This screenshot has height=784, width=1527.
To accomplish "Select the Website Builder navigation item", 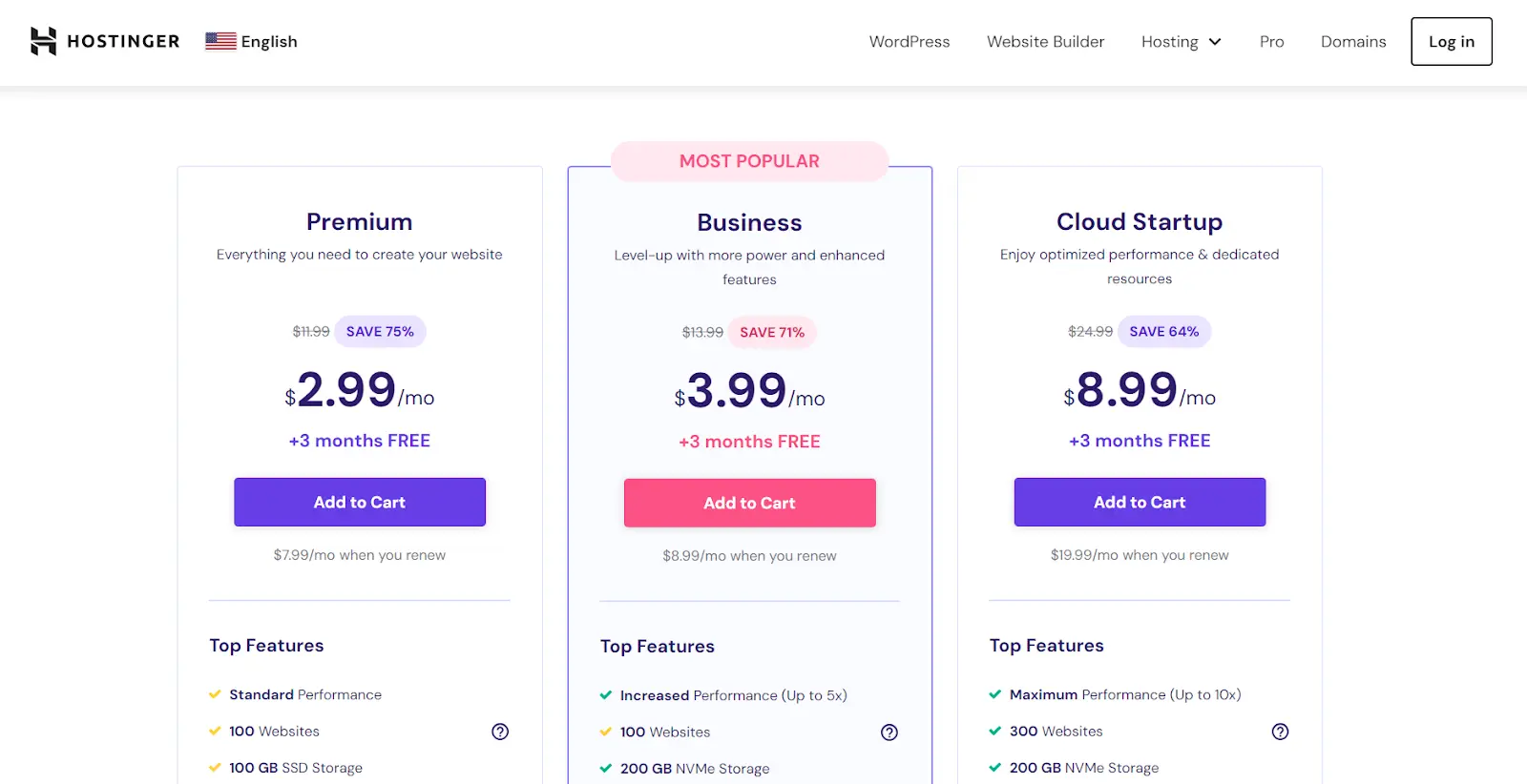I will pos(1045,41).
